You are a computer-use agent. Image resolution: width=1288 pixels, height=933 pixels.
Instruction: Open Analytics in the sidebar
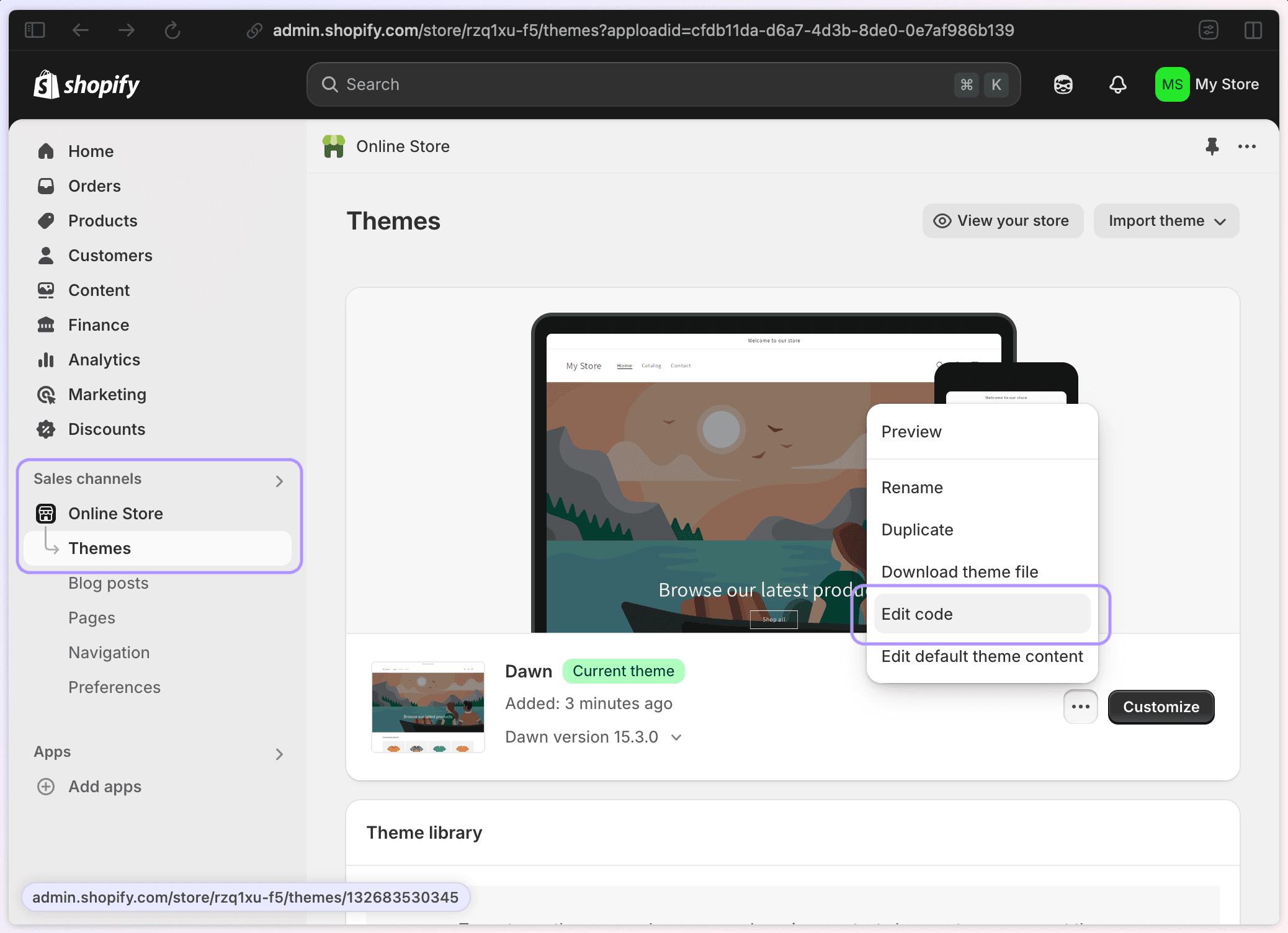104,360
